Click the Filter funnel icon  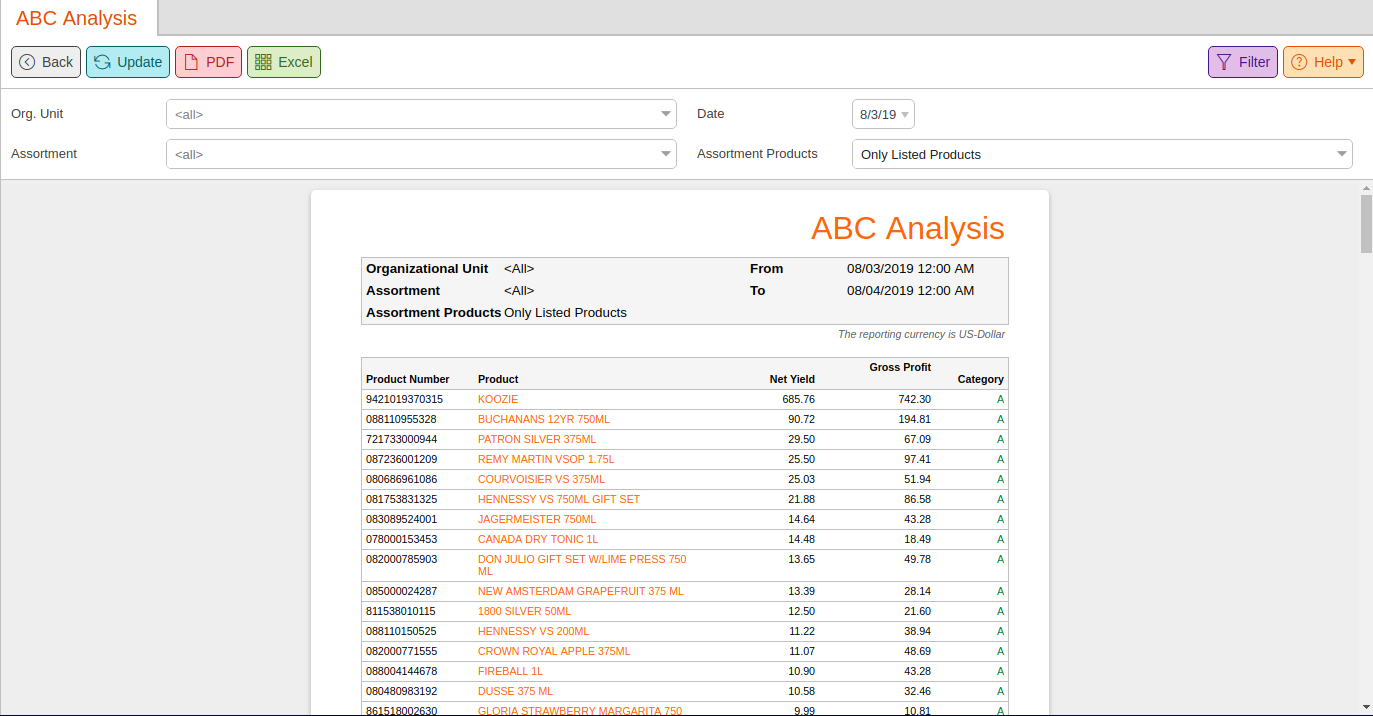pyautogui.click(x=1224, y=62)
